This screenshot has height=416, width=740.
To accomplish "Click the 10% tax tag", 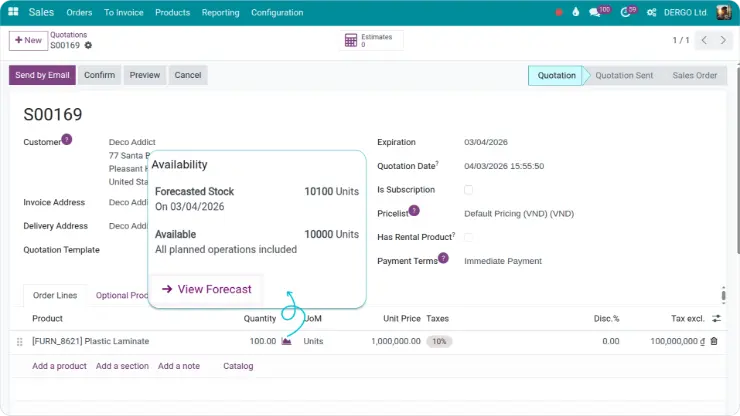I will pos(439,341).
